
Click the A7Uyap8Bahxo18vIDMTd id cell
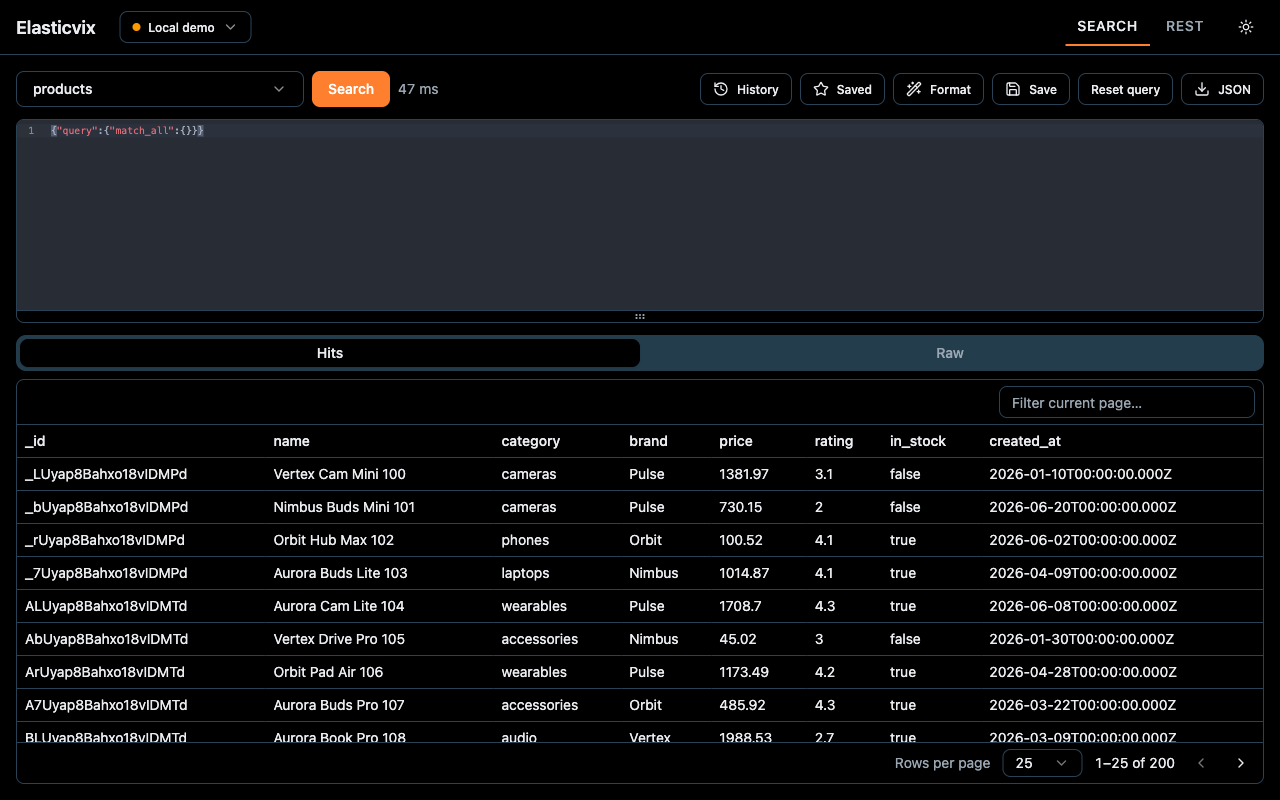106,705
